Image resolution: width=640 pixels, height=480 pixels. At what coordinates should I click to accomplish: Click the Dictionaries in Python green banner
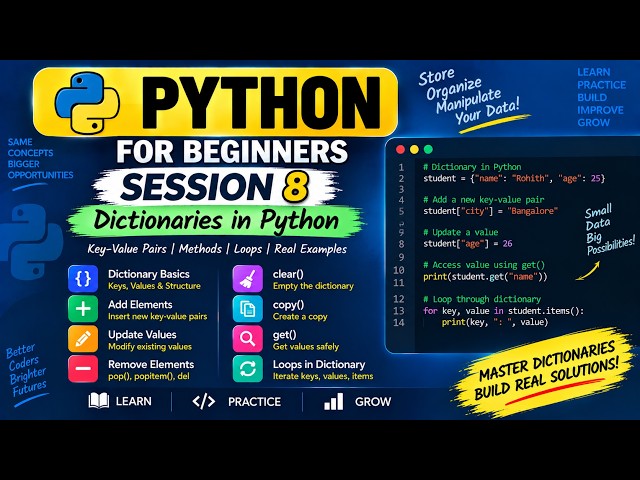(216, 221)
